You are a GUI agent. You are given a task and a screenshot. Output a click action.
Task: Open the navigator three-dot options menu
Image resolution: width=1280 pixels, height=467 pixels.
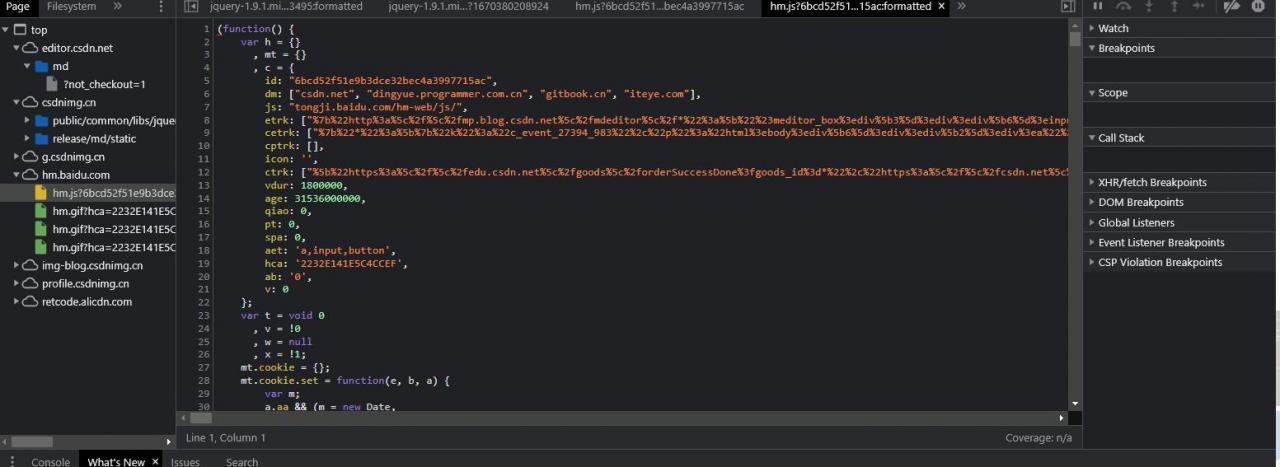(x=162, y=7)
